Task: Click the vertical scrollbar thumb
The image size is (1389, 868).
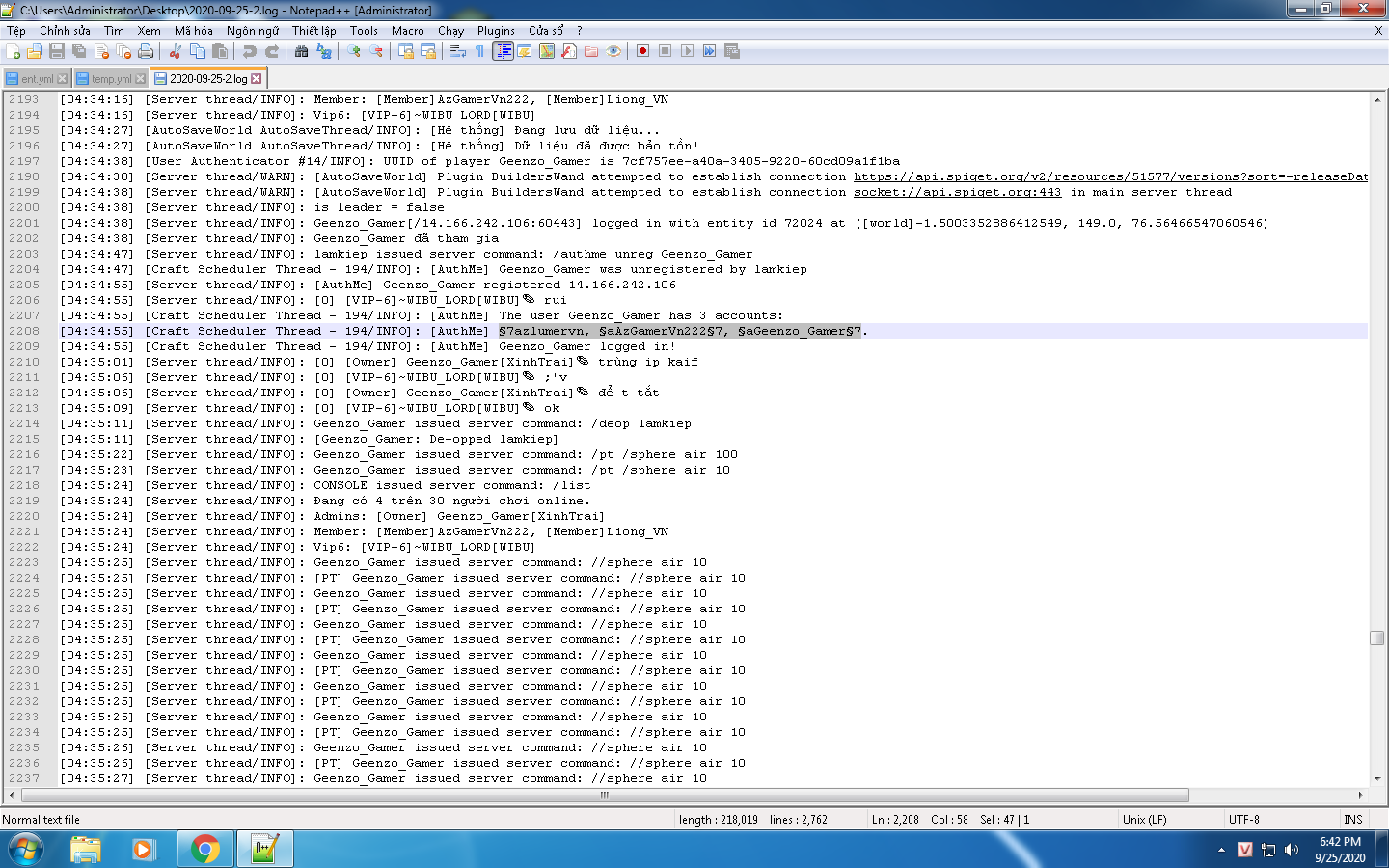Action: click(1376, 637)
